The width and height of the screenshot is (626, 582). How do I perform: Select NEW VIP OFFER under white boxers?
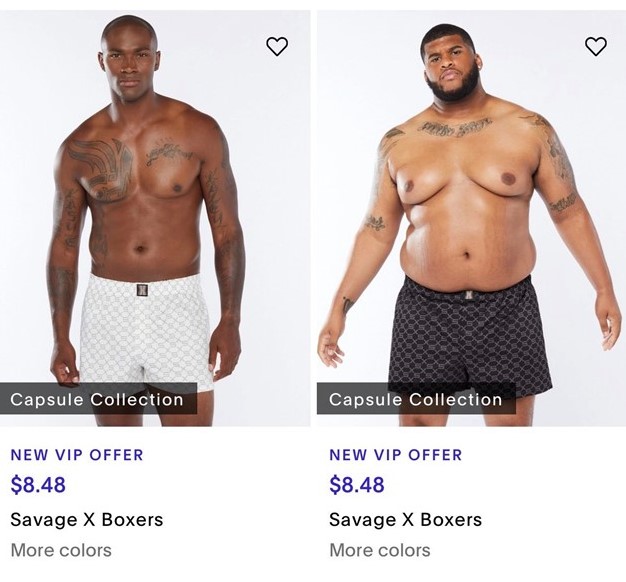tap(77, 455)
